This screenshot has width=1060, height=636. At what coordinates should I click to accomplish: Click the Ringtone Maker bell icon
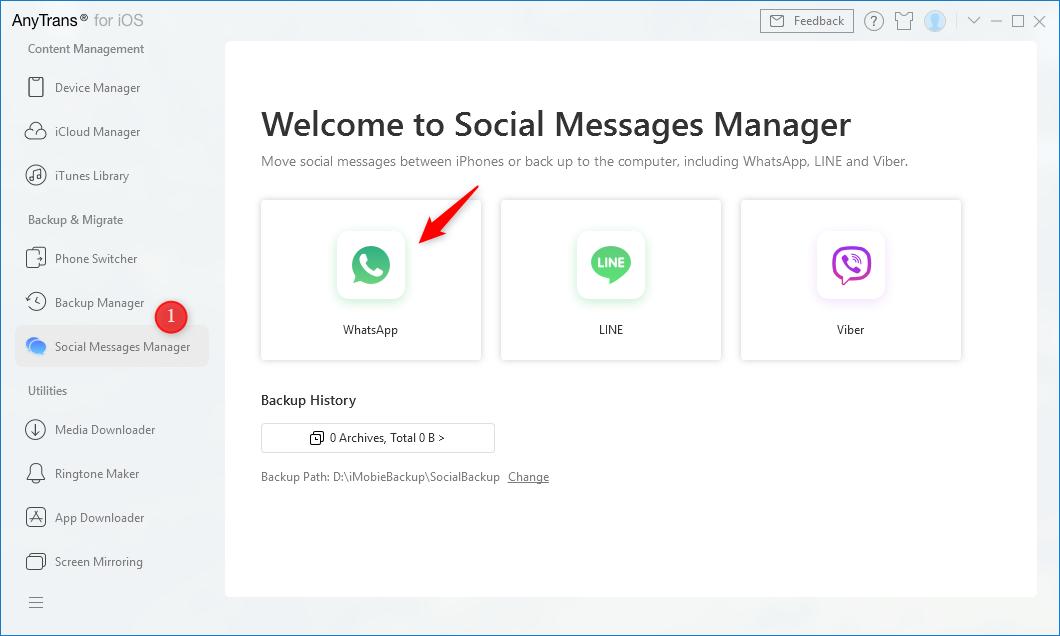click(x=36, y=473)
